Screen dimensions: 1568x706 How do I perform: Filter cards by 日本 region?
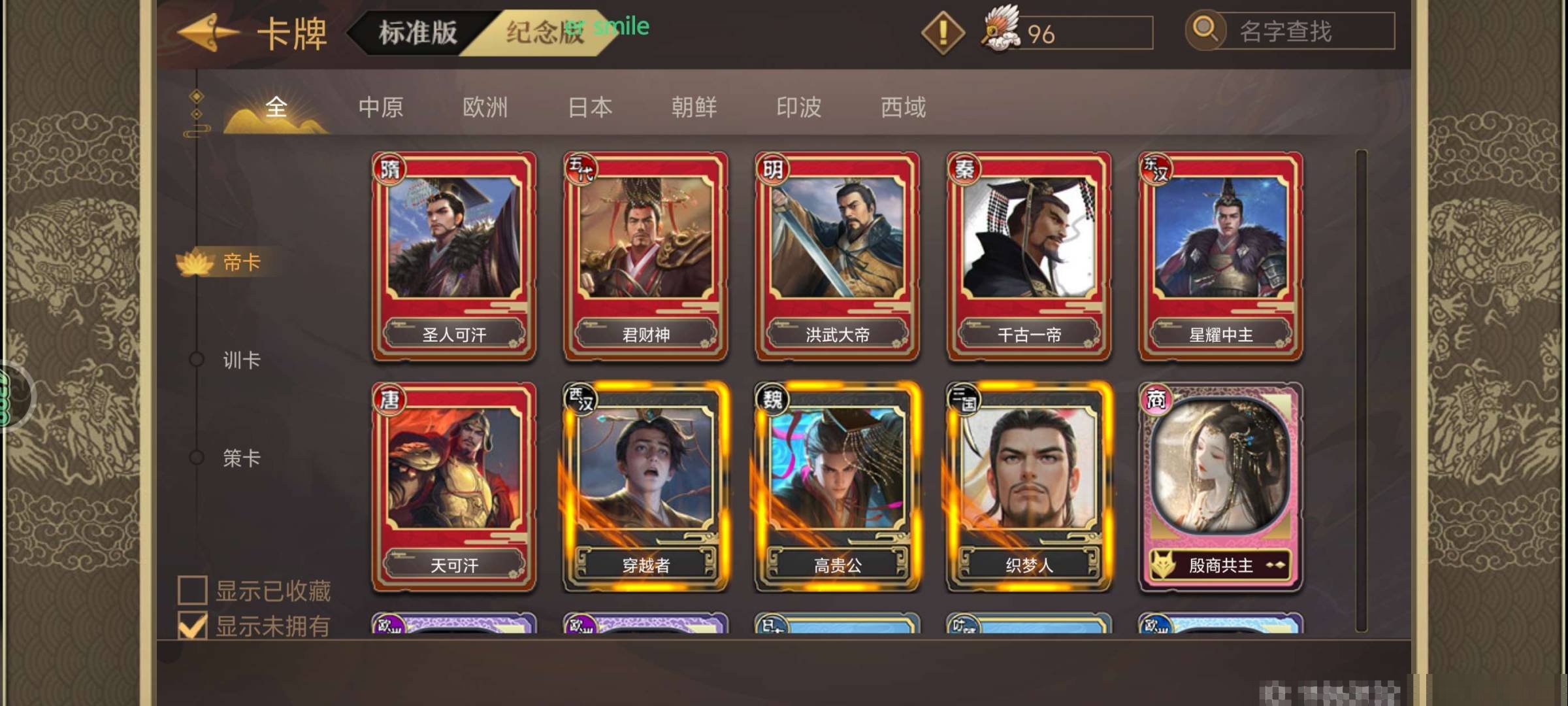pyautogui.click(x=590, y=107)
